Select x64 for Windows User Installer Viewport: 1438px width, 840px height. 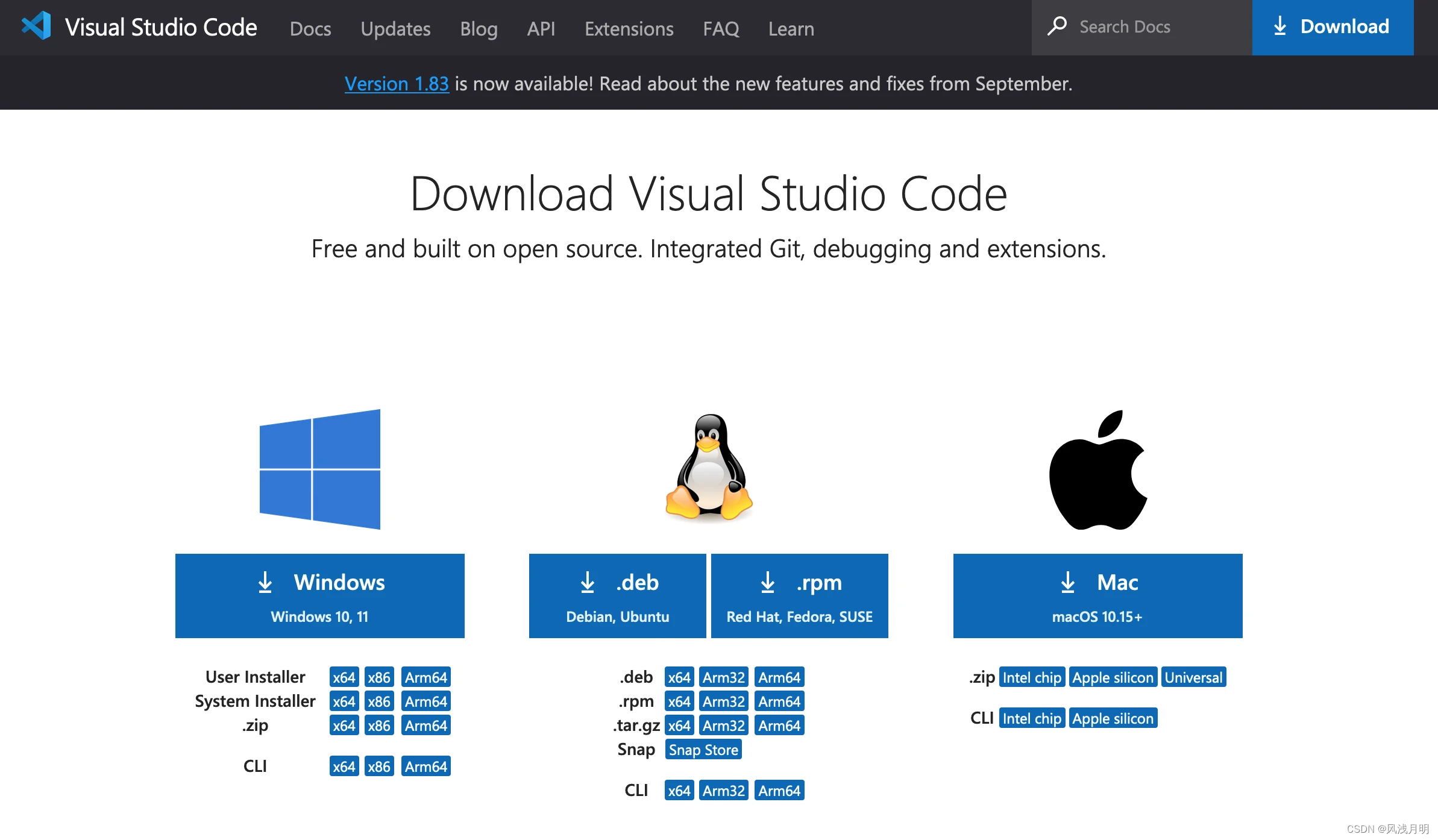click(344, 677)
